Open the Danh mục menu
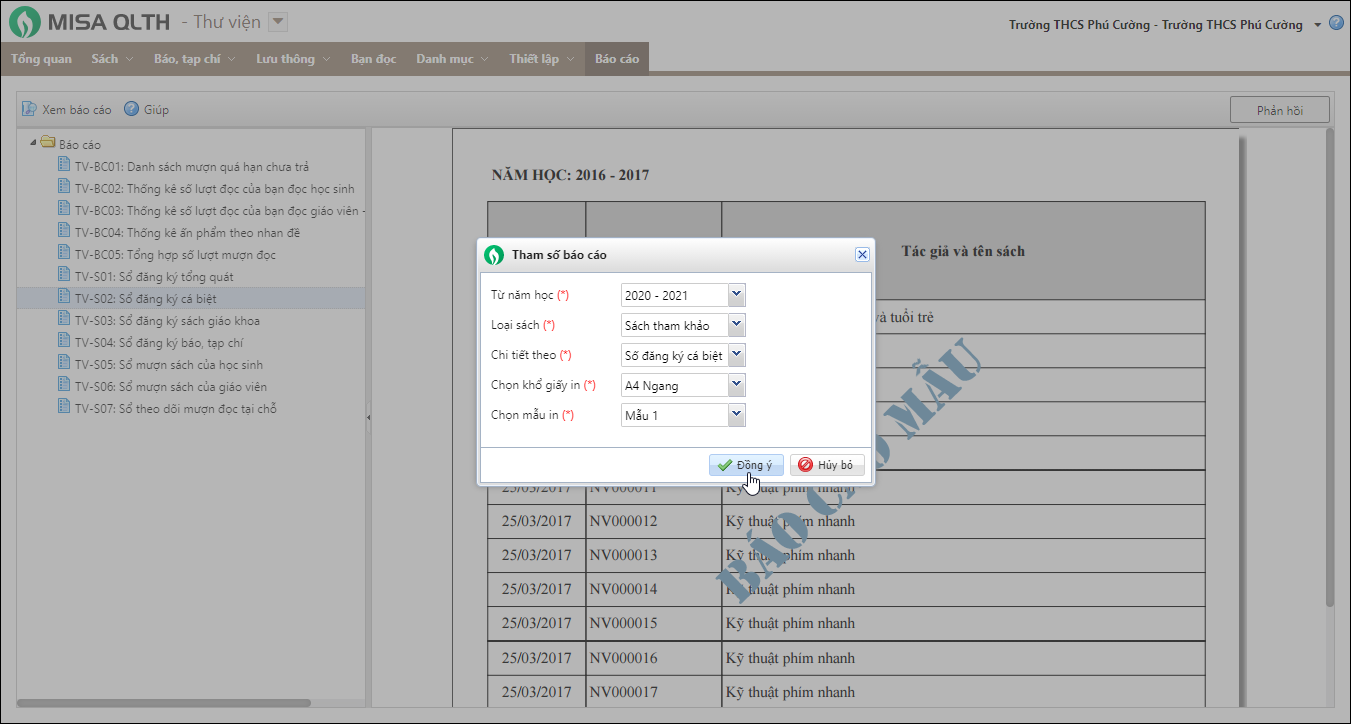 [x=452, y=59]
